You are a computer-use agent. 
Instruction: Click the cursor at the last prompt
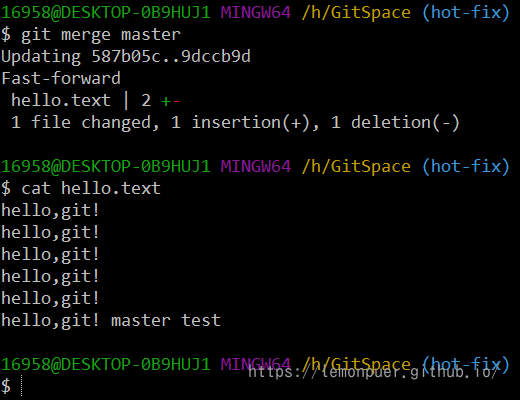click(x=22, y=386)
